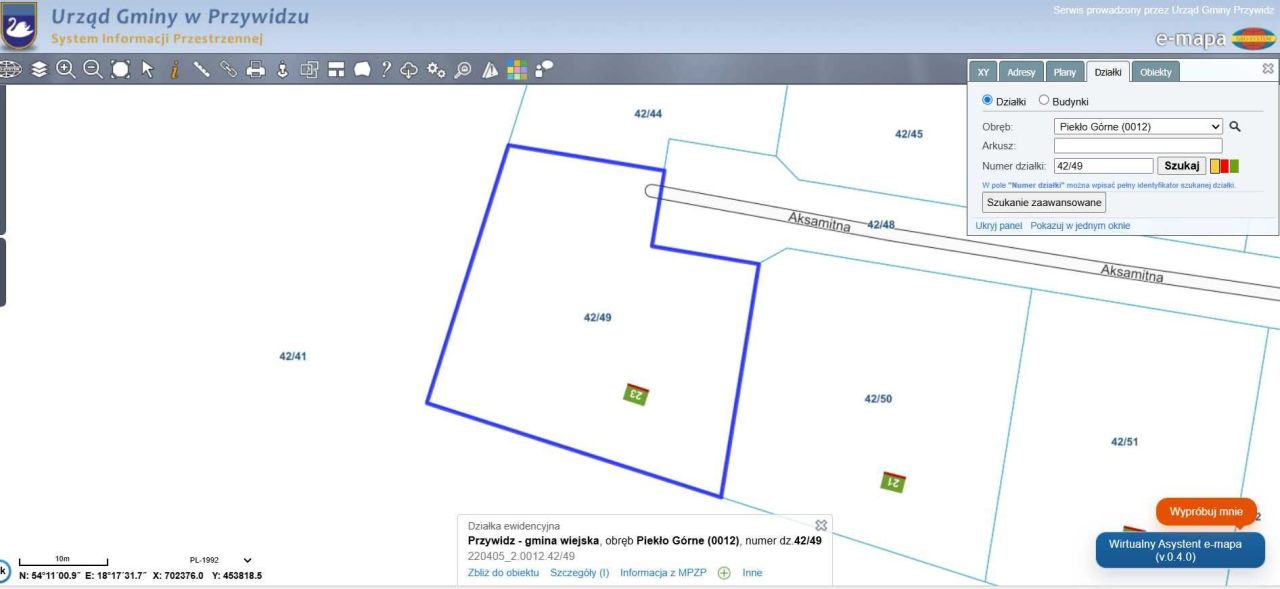Click the magnifier next to Obręb dropdown

click(1235, 127)
